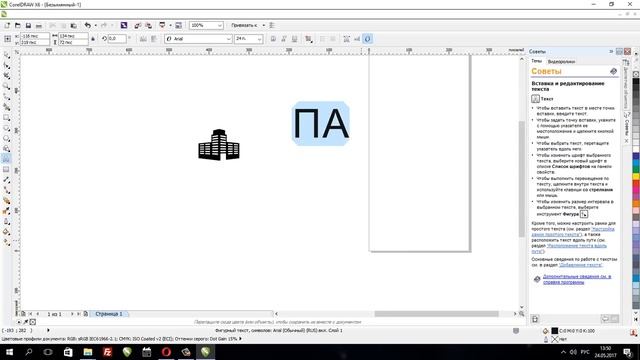
Task: Select the Zoom tool in the toolbox
Action: (x=7, y=86)
